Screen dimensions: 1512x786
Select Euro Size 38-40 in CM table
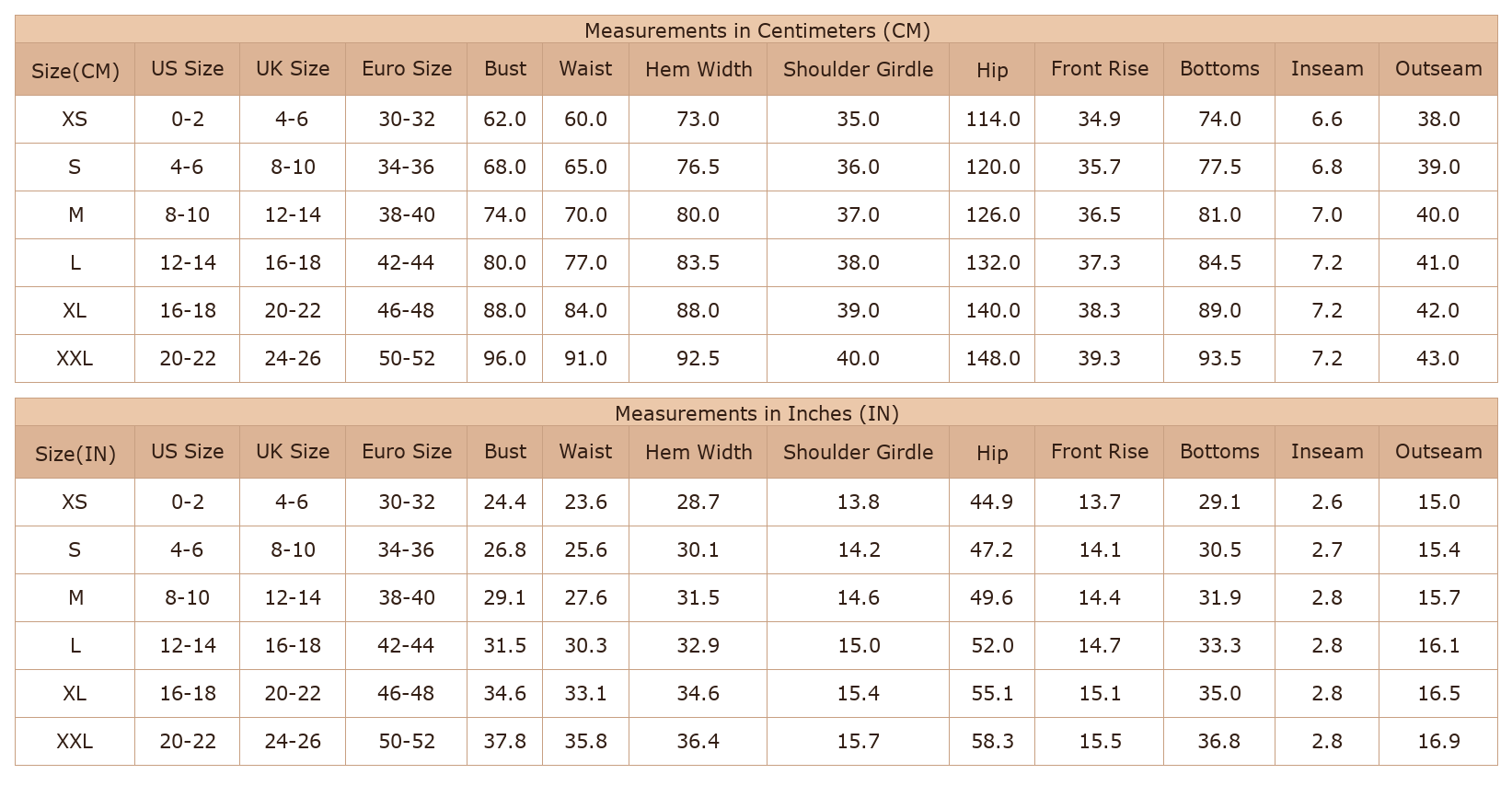click(x=406, y=214)
